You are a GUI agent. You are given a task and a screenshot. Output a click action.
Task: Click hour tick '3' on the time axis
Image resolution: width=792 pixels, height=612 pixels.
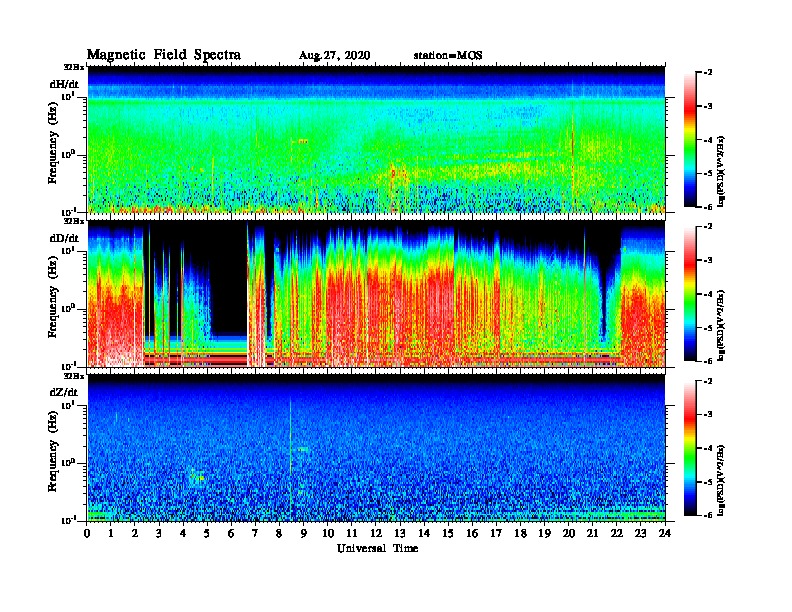tap(159, 533)
